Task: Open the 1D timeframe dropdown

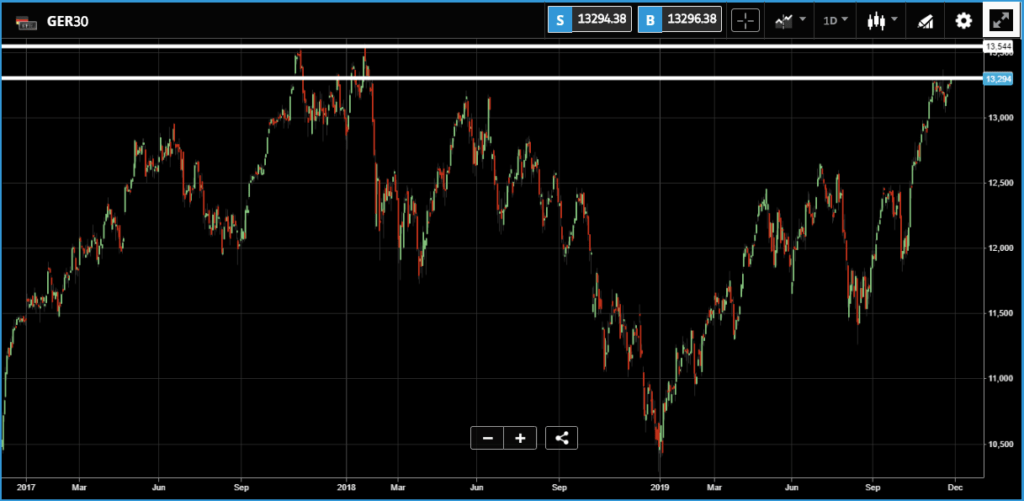Action: [835, 20]
